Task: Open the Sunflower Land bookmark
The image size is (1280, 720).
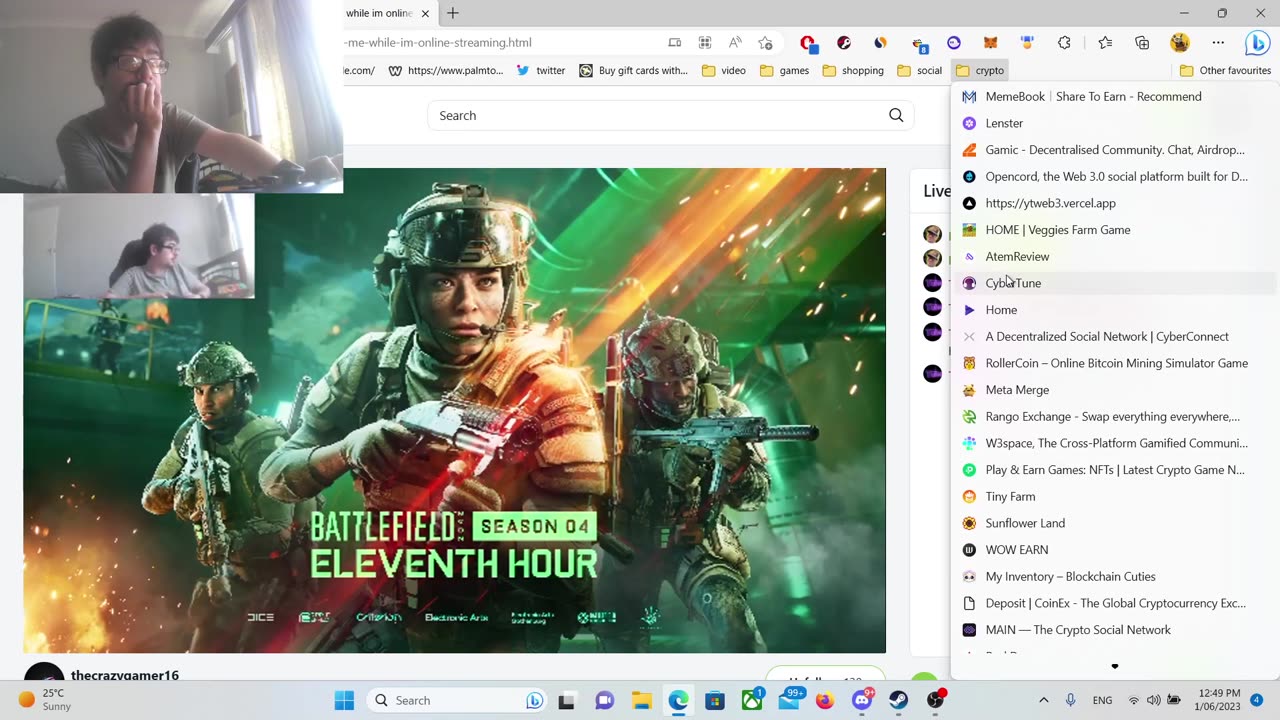Action: point(1115,523)
